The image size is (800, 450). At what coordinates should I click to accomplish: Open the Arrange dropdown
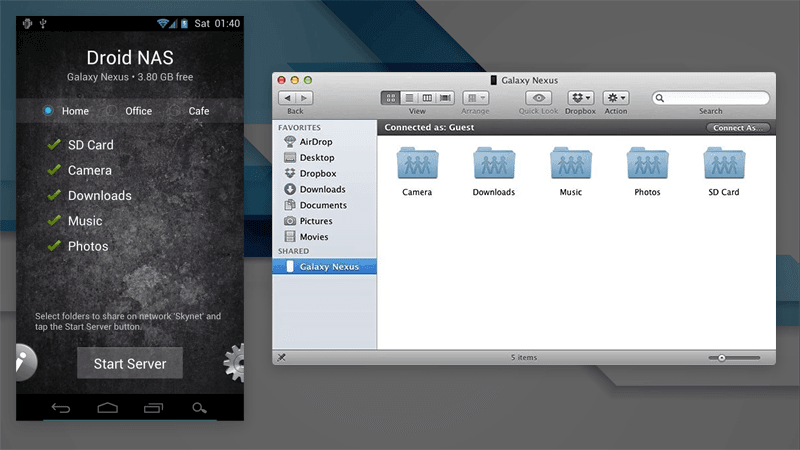pos(476,98)
